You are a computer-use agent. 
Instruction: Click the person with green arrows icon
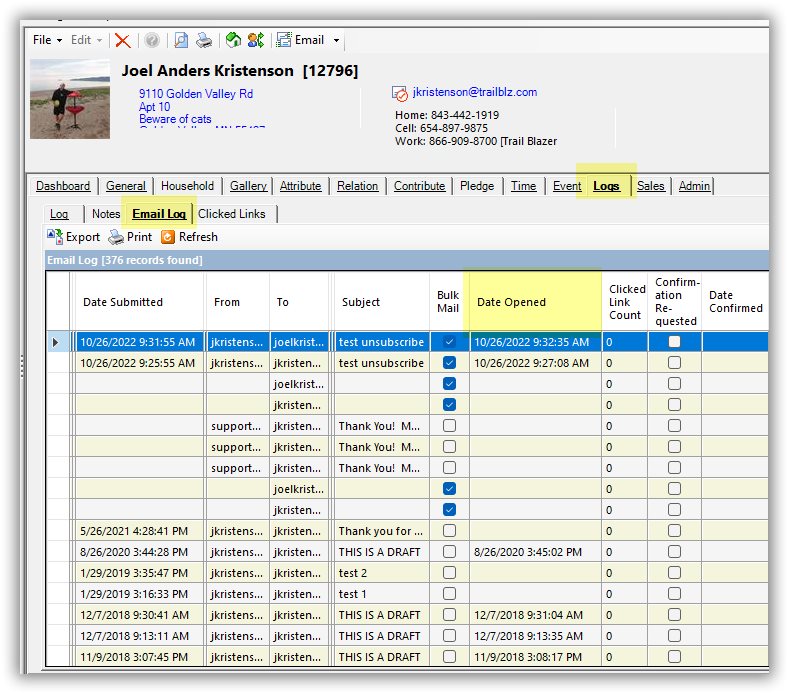coord(256,40)
